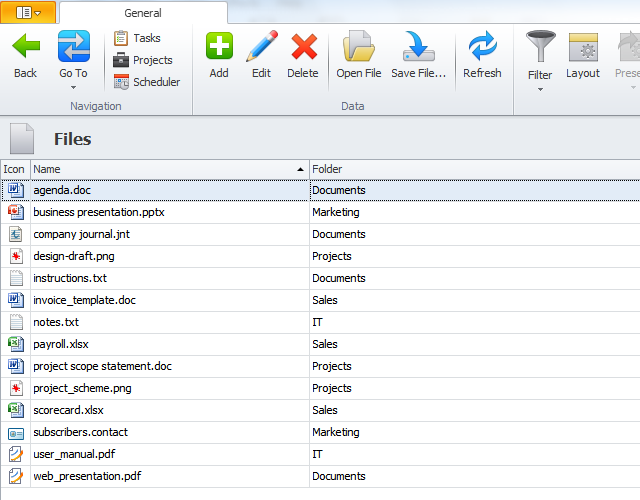The image size is (640, 500).
Task: Click the red Delete X icon
Action: pyautogui.click(x=303, y=47)
